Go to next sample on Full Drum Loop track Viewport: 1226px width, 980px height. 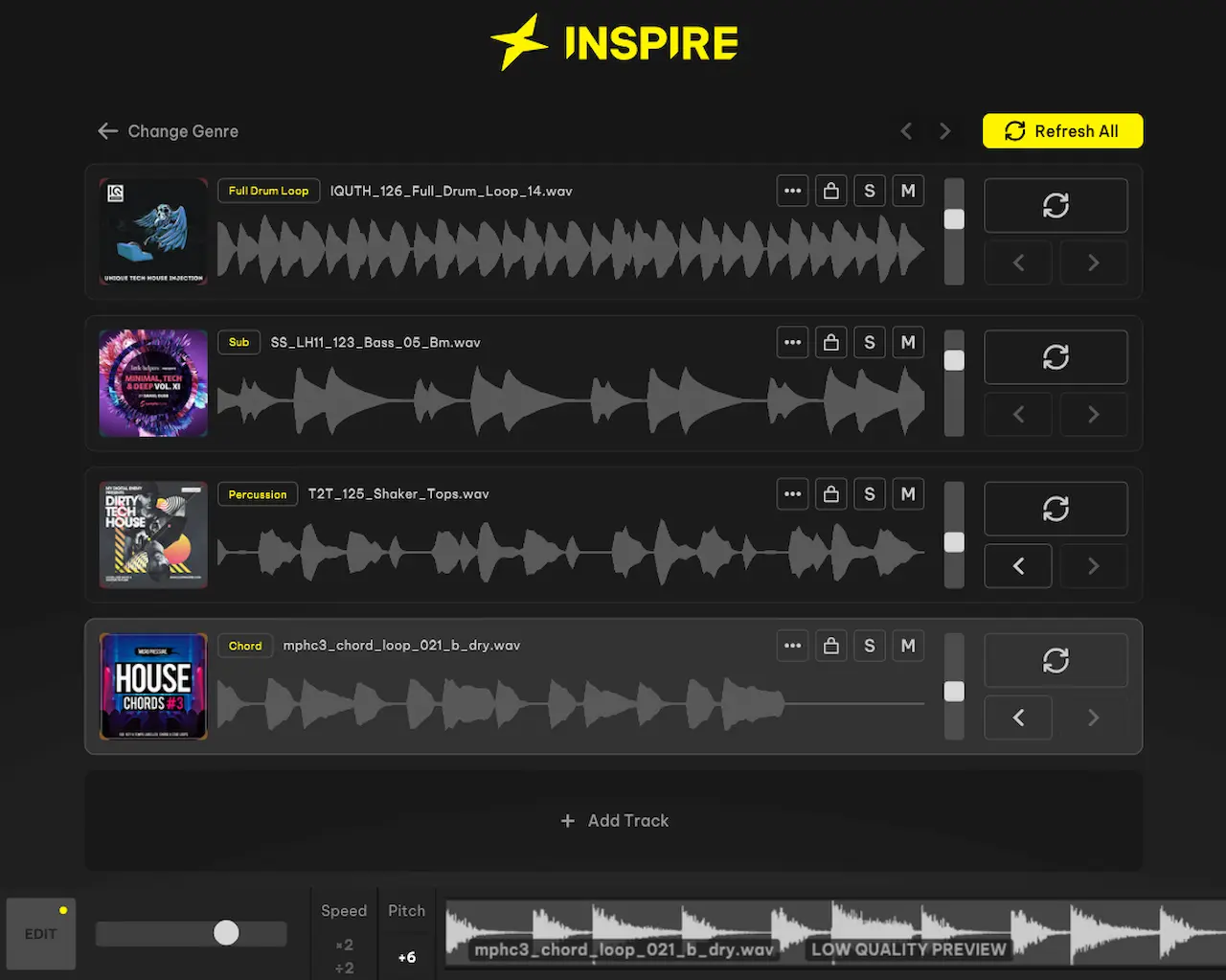1094,262
